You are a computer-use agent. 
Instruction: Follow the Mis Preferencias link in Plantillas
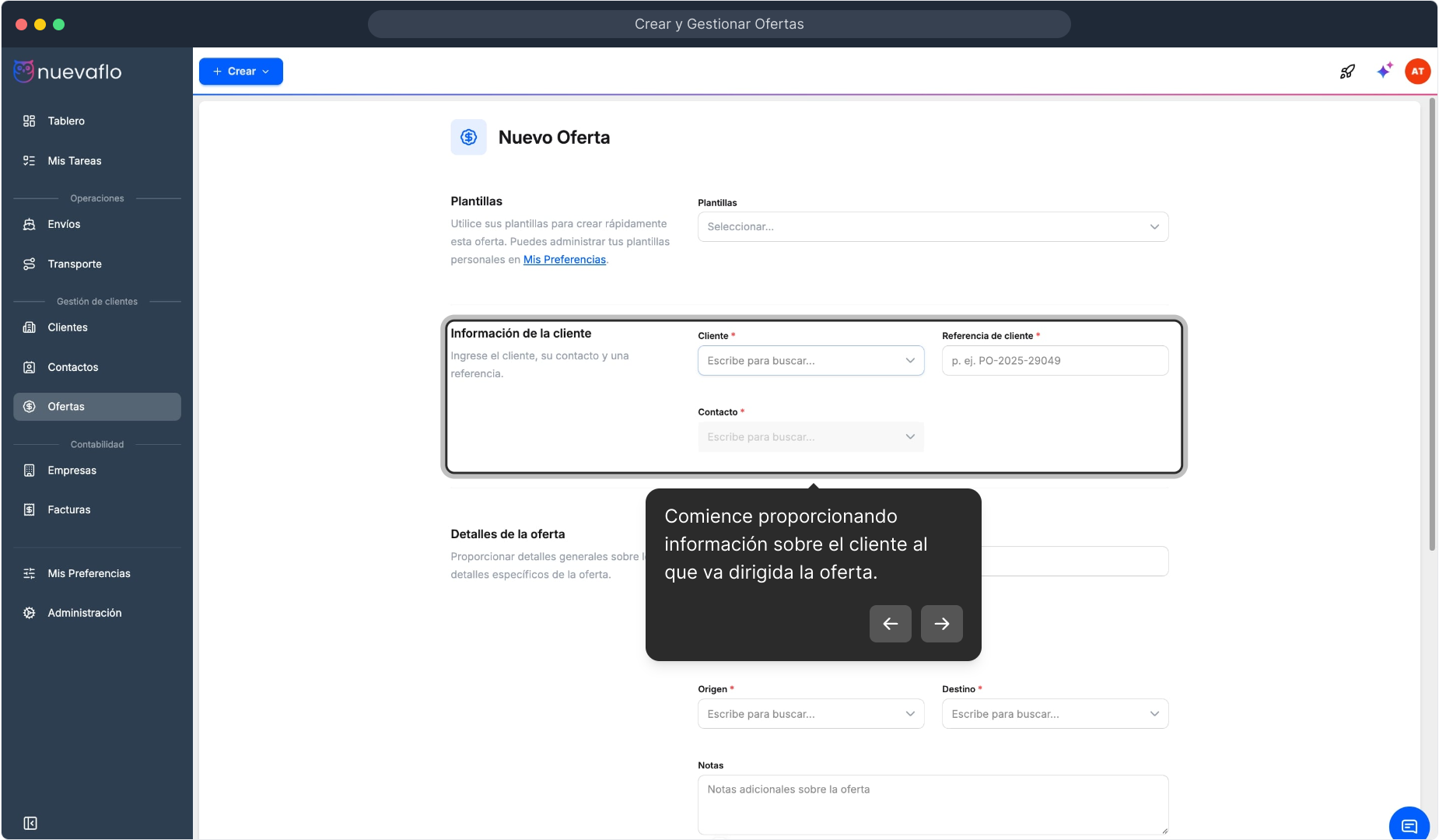(x=564, y=260)
